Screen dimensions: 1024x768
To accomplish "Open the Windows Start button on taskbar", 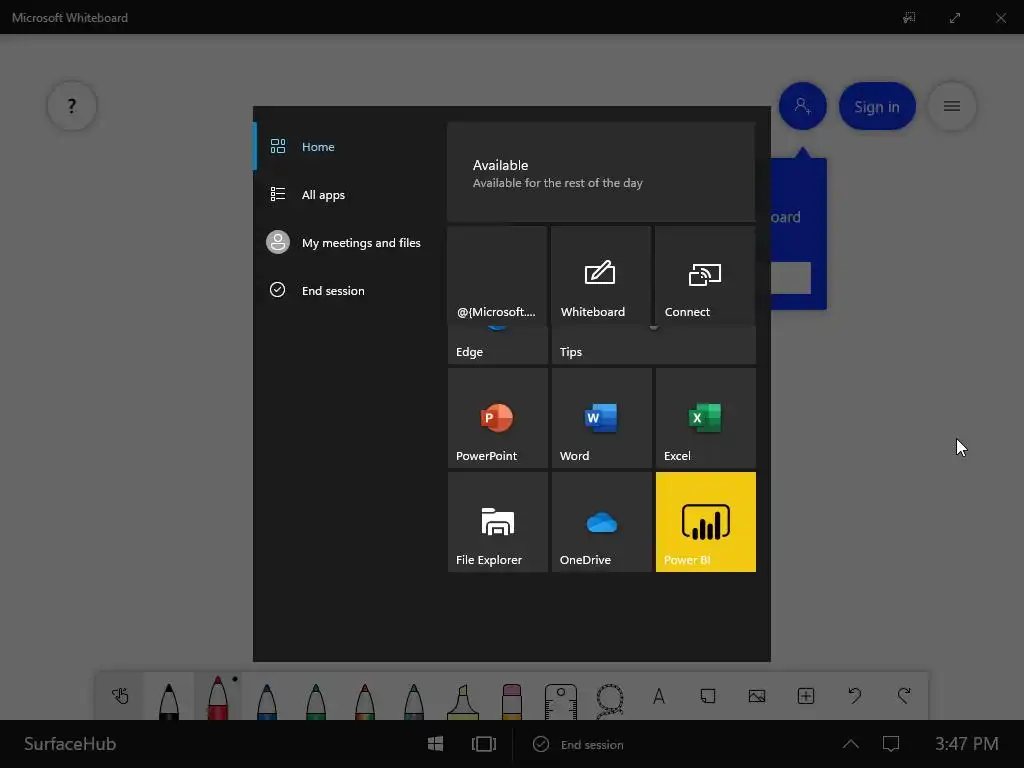I will tap(436, 744).
